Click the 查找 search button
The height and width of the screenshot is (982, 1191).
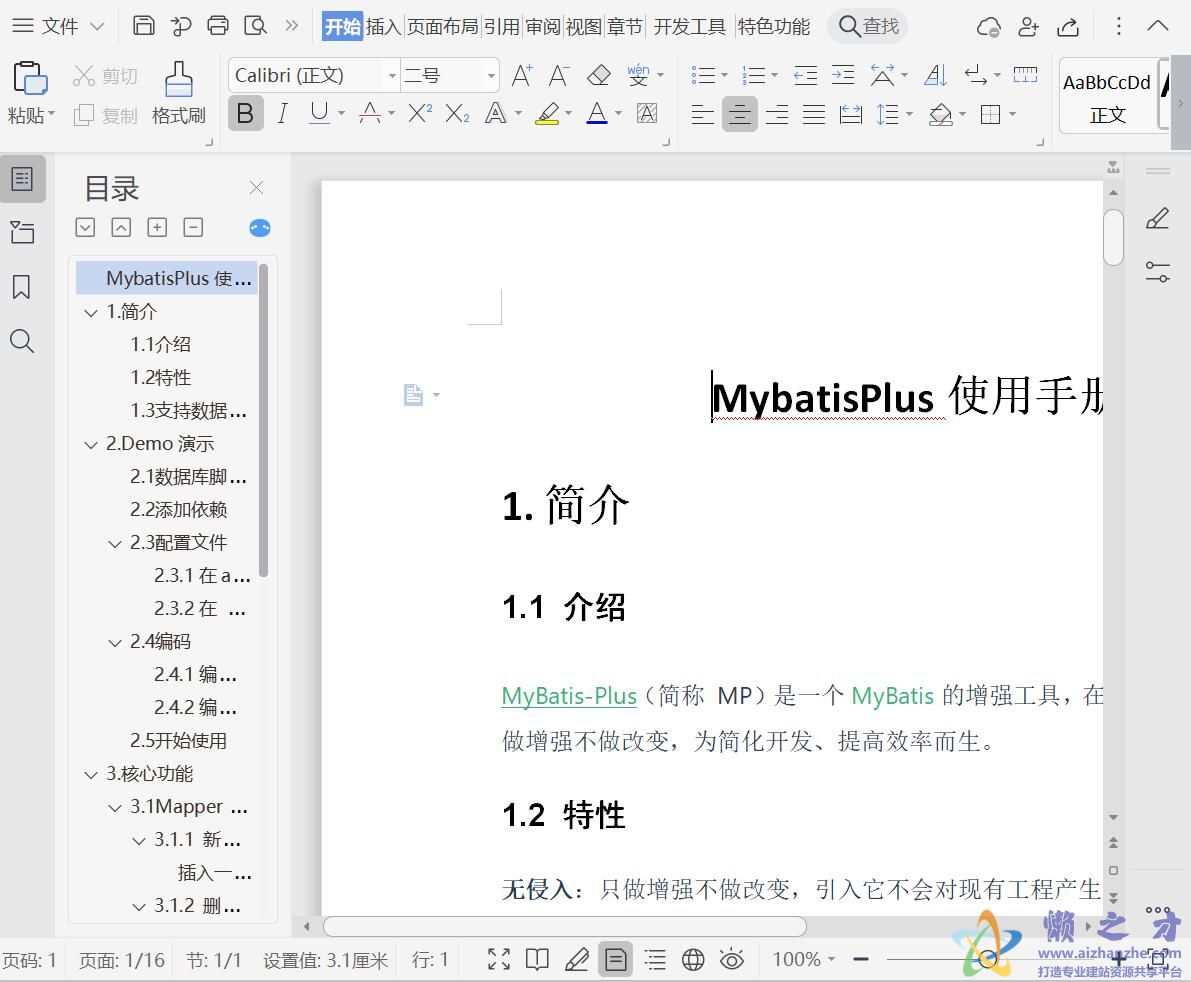868,27
